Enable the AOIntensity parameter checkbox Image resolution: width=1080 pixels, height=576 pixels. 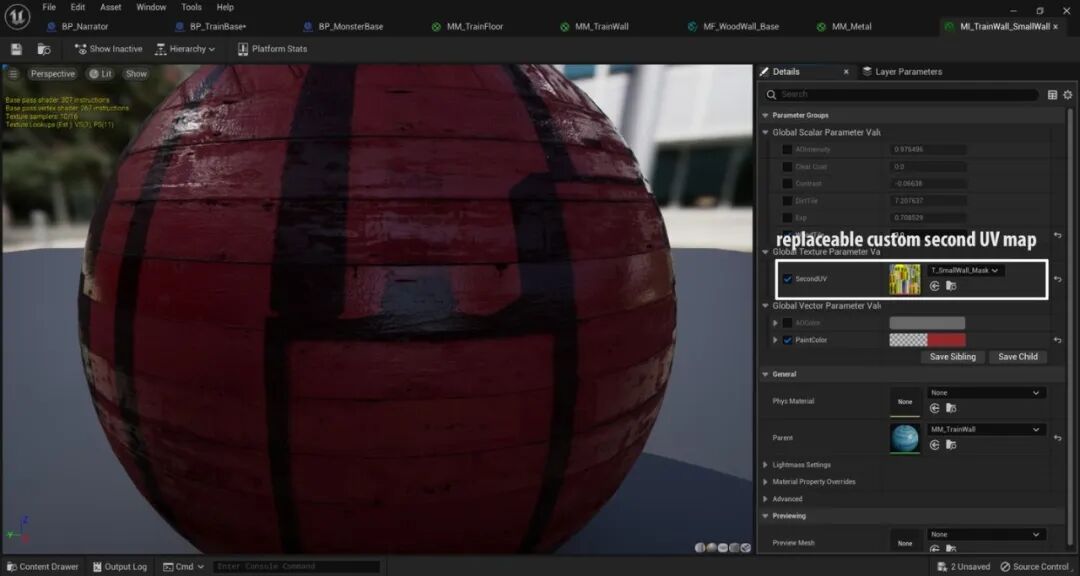click(x=787, y=150)
